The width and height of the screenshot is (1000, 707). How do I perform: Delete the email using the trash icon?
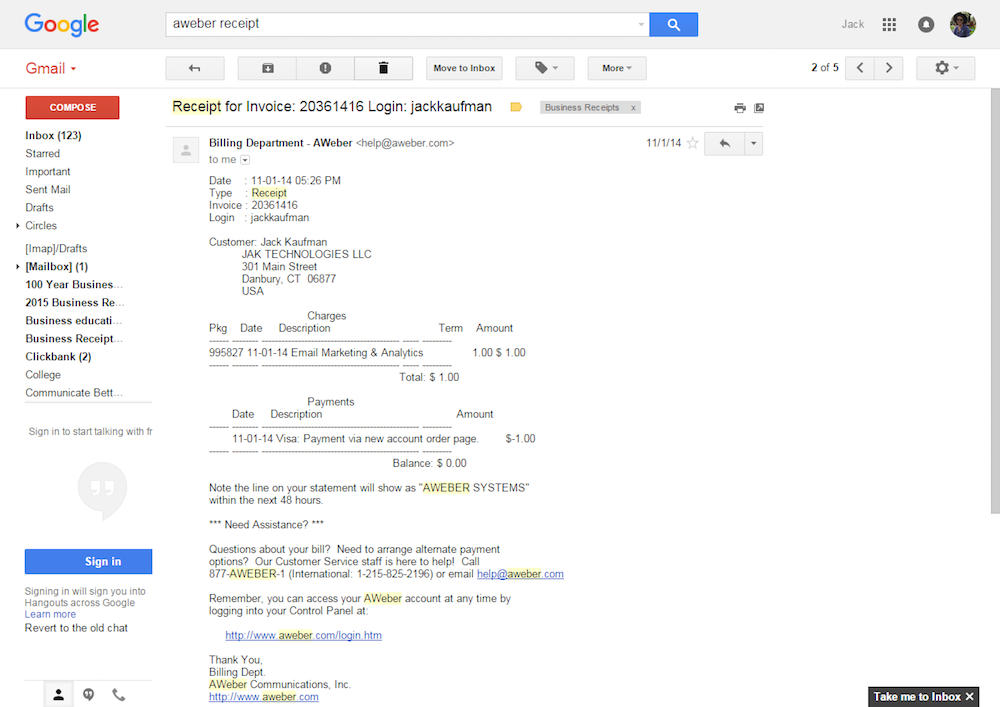(x=383, y=68)
